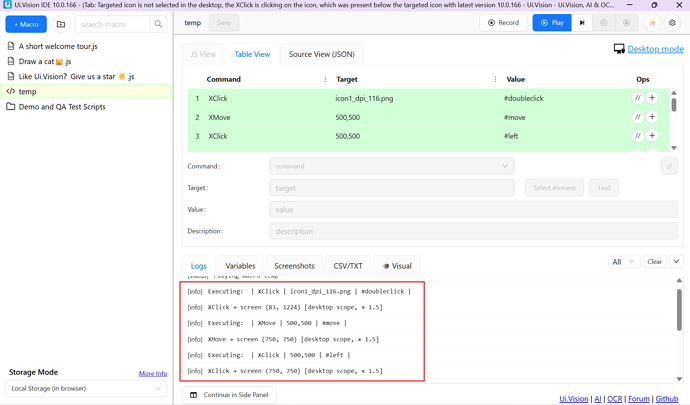Select row 1 XClick icon1_dpi_116.png

point(429,98)
